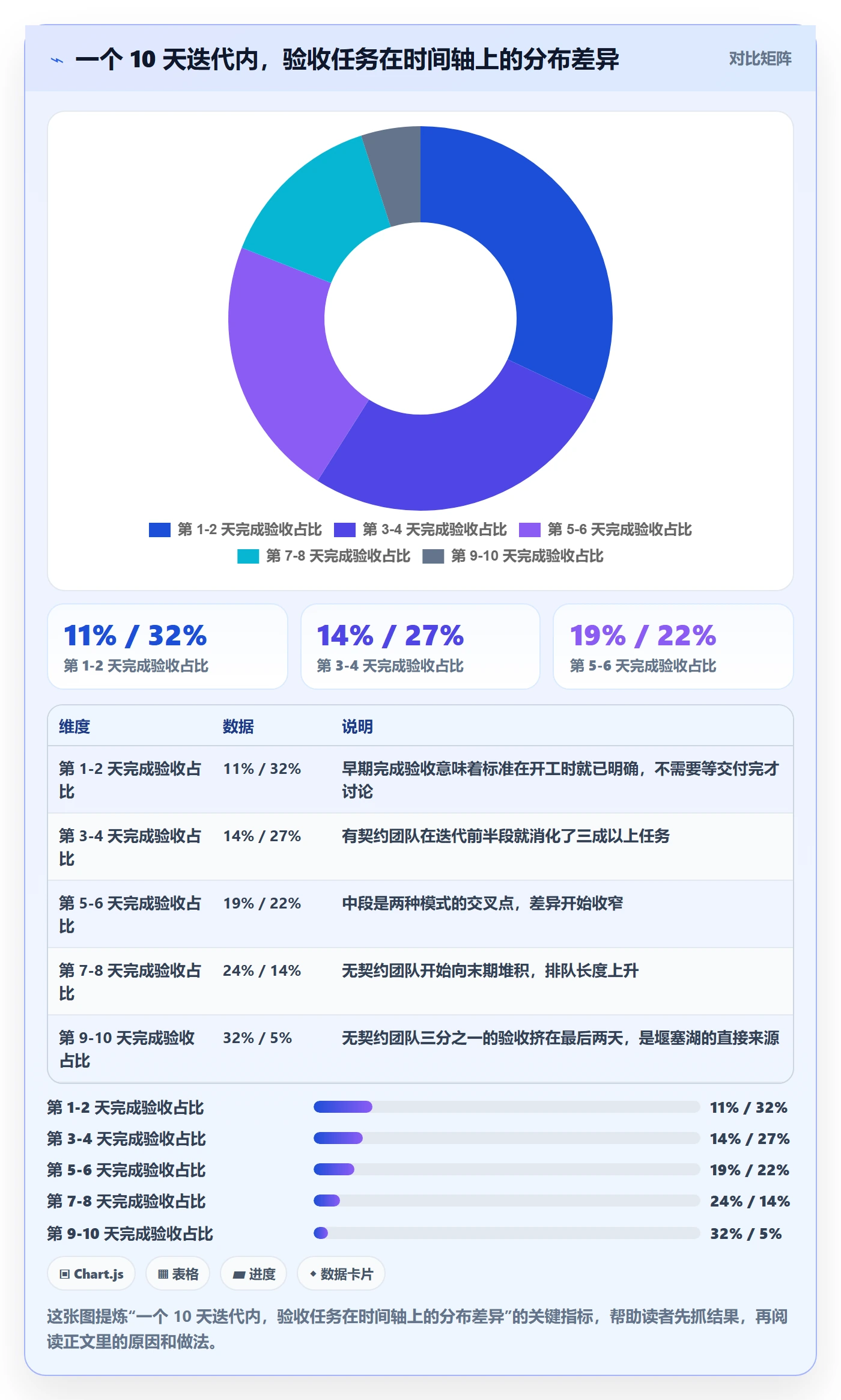Click the lightning icon beside the title

pos(57,59)
